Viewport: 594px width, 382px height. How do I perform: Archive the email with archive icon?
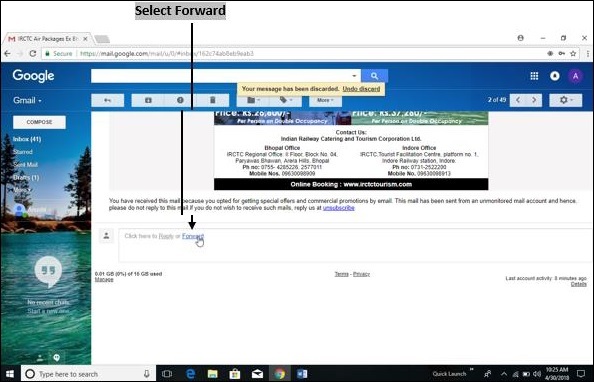point(148,100)
